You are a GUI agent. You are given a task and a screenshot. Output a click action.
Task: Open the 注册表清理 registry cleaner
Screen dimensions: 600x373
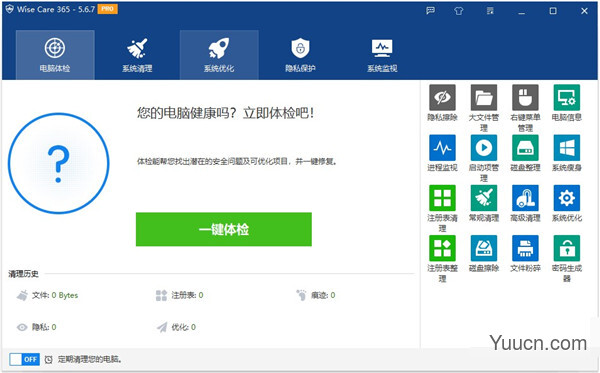point(442,198)
